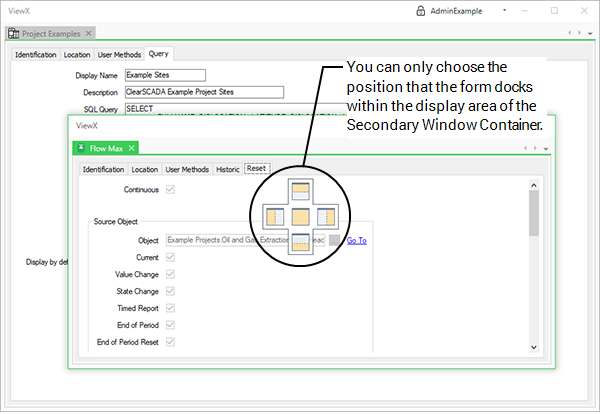
Task: Click the object browse button beside Go To
Action: 334,240
